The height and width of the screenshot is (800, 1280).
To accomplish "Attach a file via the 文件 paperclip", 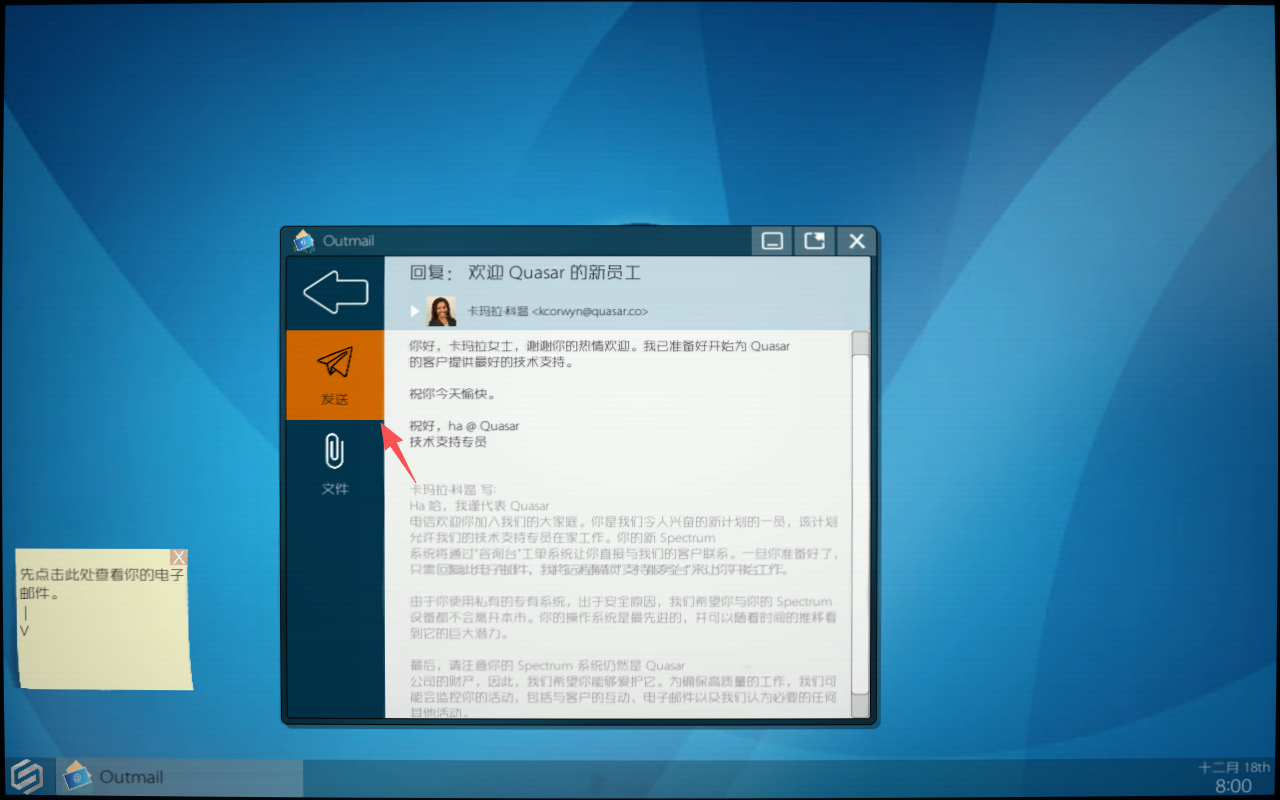I will click(x=335, y=465).
